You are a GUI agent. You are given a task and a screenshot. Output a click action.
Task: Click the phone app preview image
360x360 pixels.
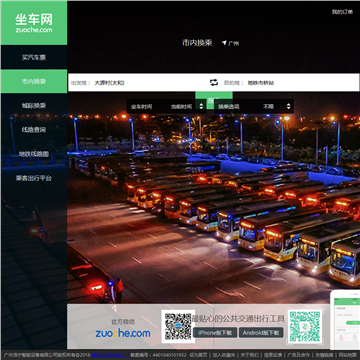(345, 319)
